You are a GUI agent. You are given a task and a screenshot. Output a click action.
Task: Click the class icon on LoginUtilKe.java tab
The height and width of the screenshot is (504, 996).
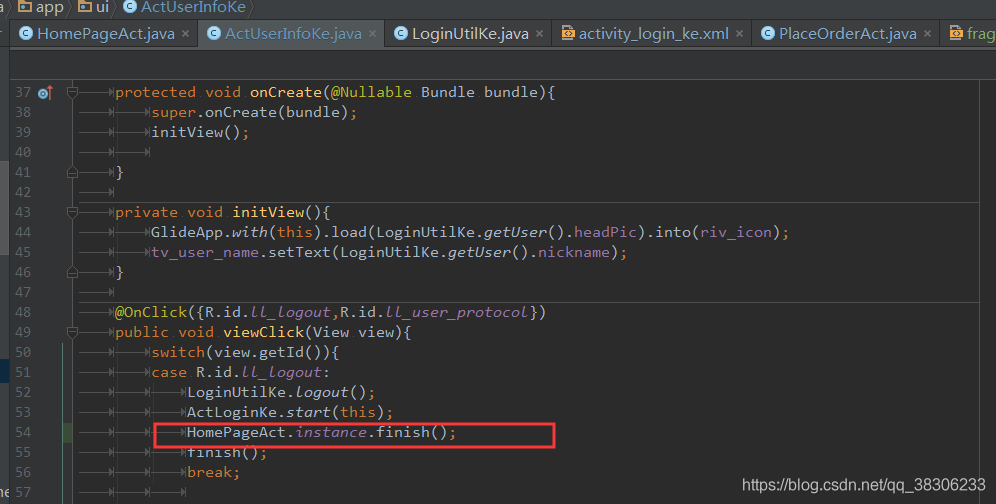point(401,34)
